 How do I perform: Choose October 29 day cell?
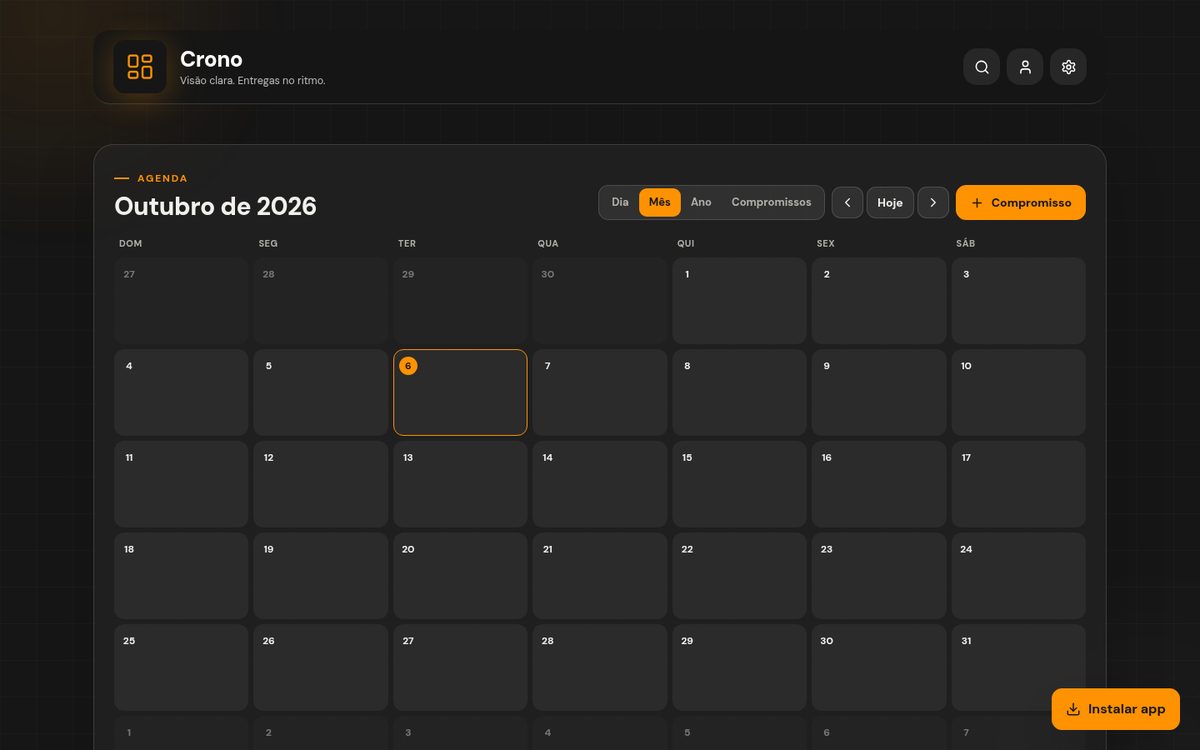click(739, 667)
